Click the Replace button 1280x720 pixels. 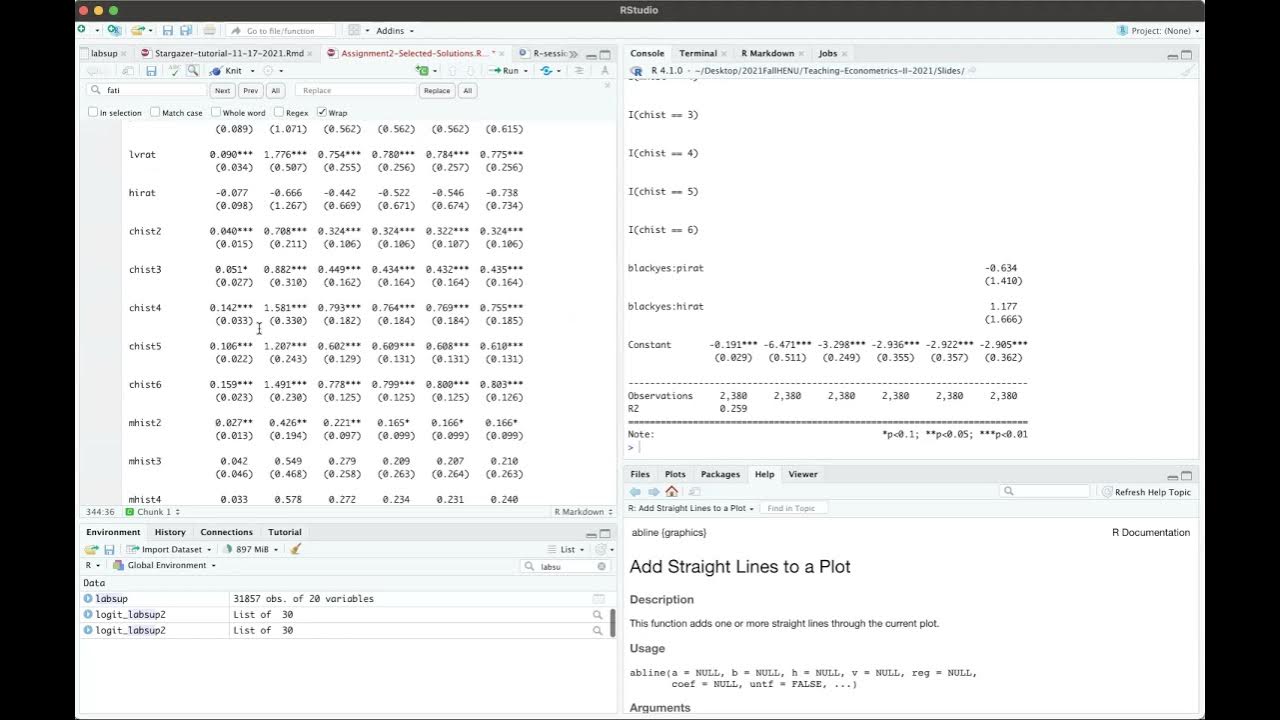[x=437, y=90]
